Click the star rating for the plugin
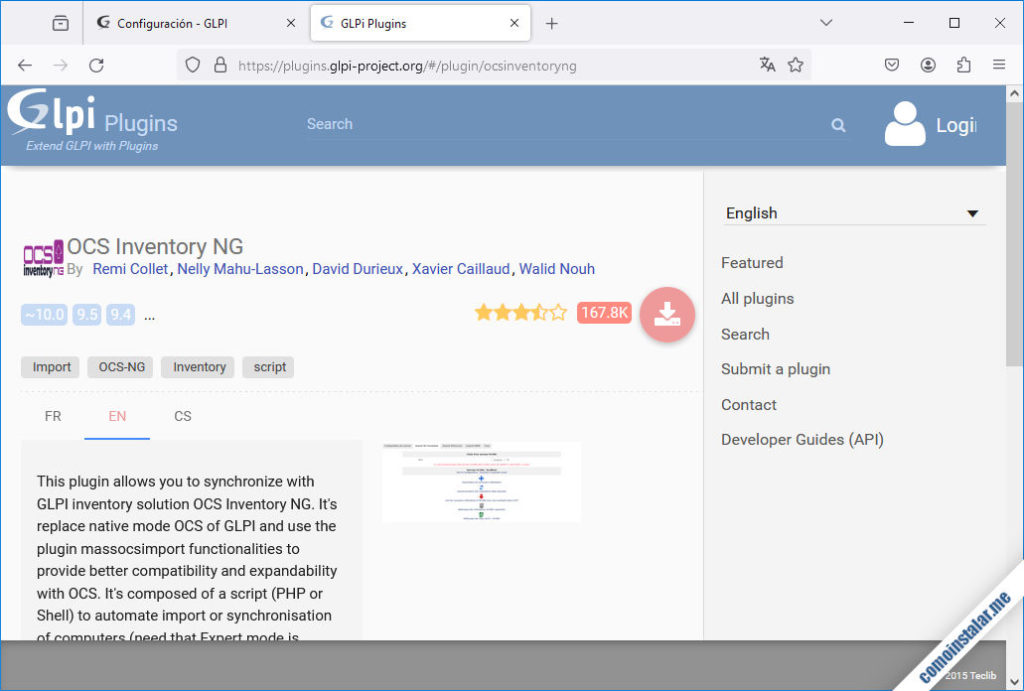1024x691 pixels. pos(520,313)
